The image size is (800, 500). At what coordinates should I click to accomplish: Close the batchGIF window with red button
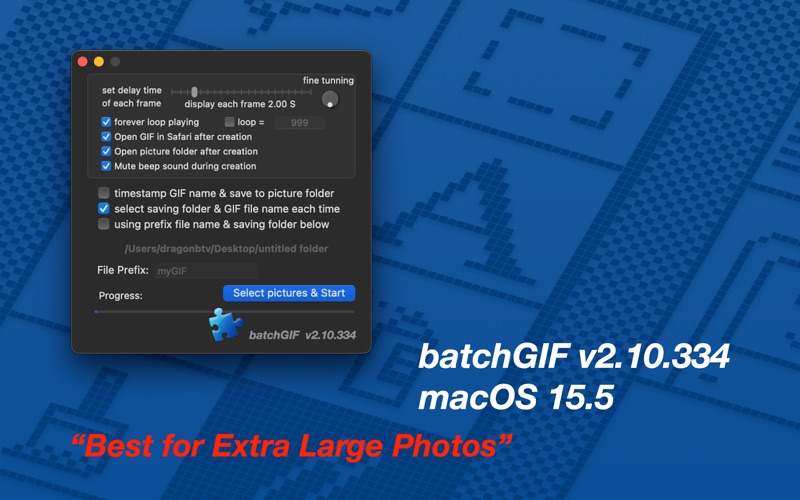click(83, 62)
